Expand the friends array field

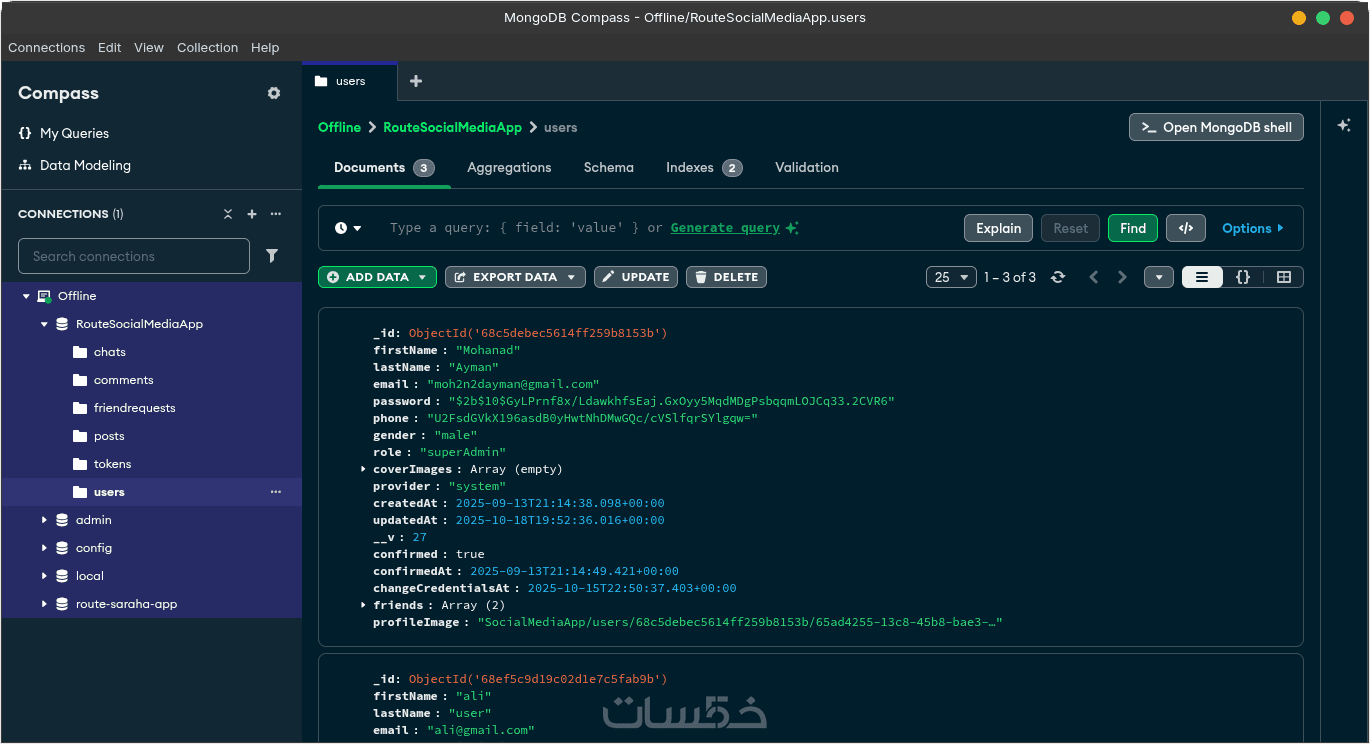click(363, 605)
